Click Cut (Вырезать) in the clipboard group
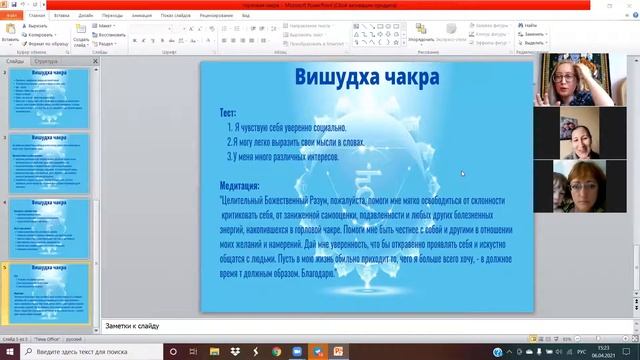640x360 pixels. 35,26
